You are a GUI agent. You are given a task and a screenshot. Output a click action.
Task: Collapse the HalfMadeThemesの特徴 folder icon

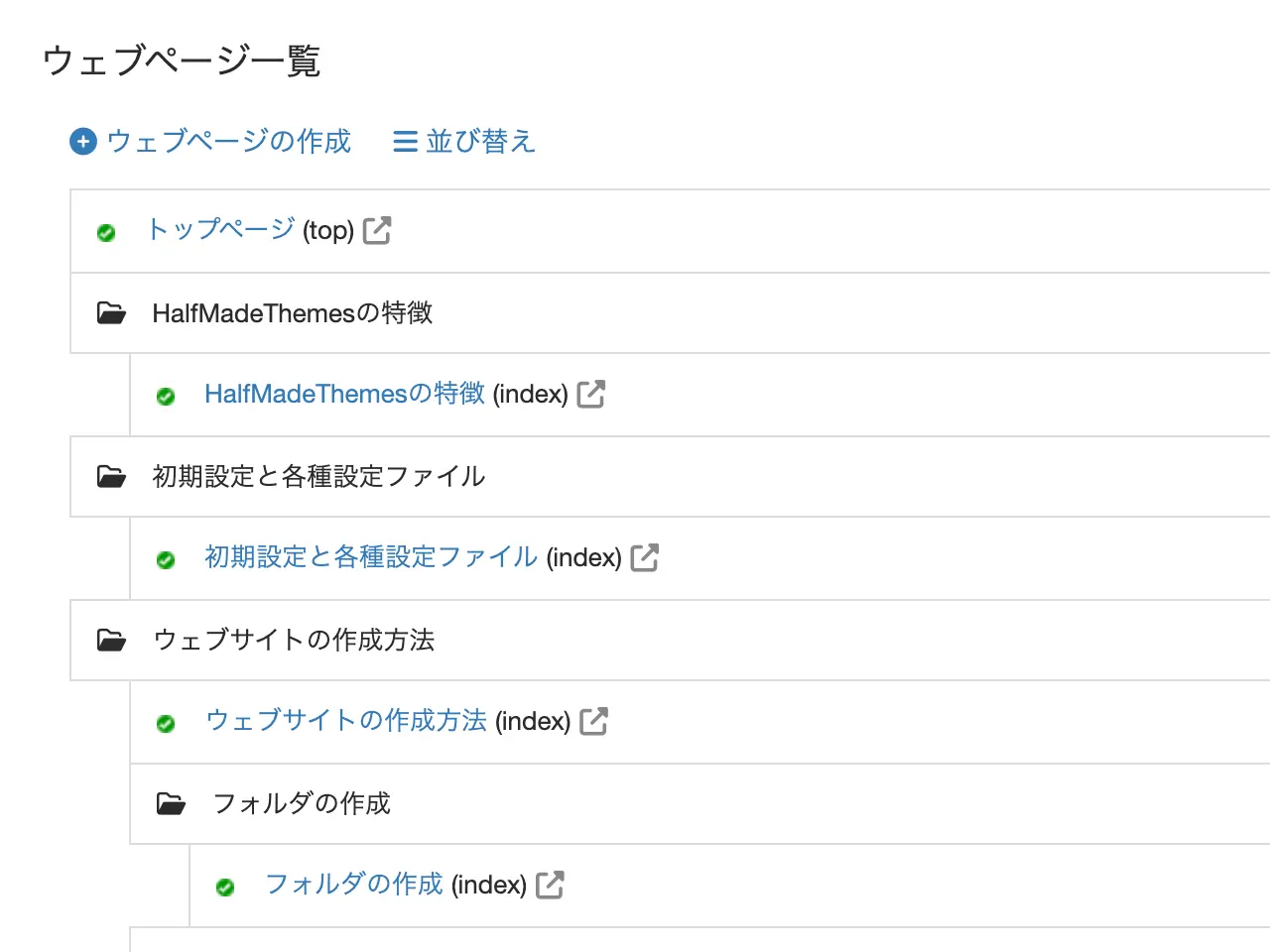point(111,313)
